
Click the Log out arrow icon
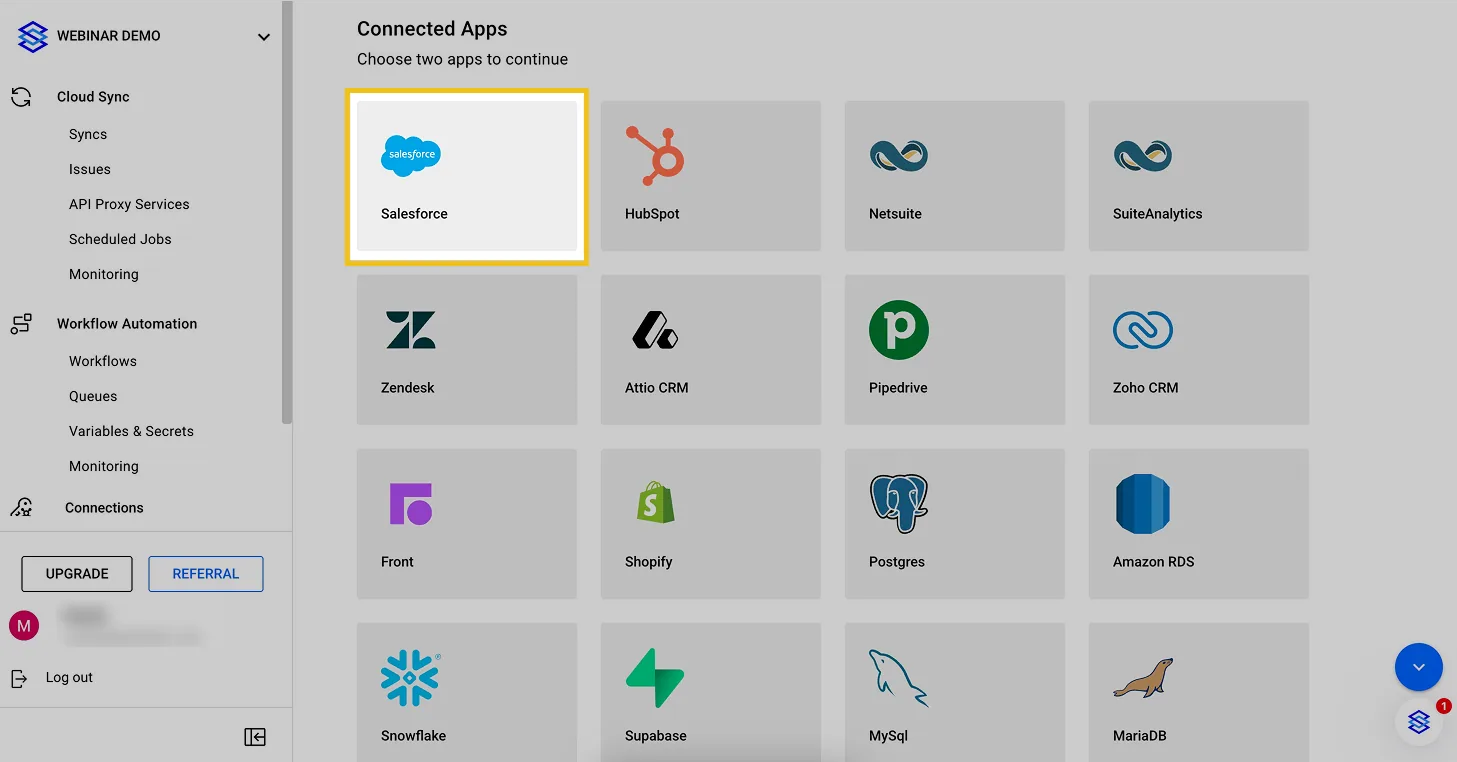coord(19,678)
